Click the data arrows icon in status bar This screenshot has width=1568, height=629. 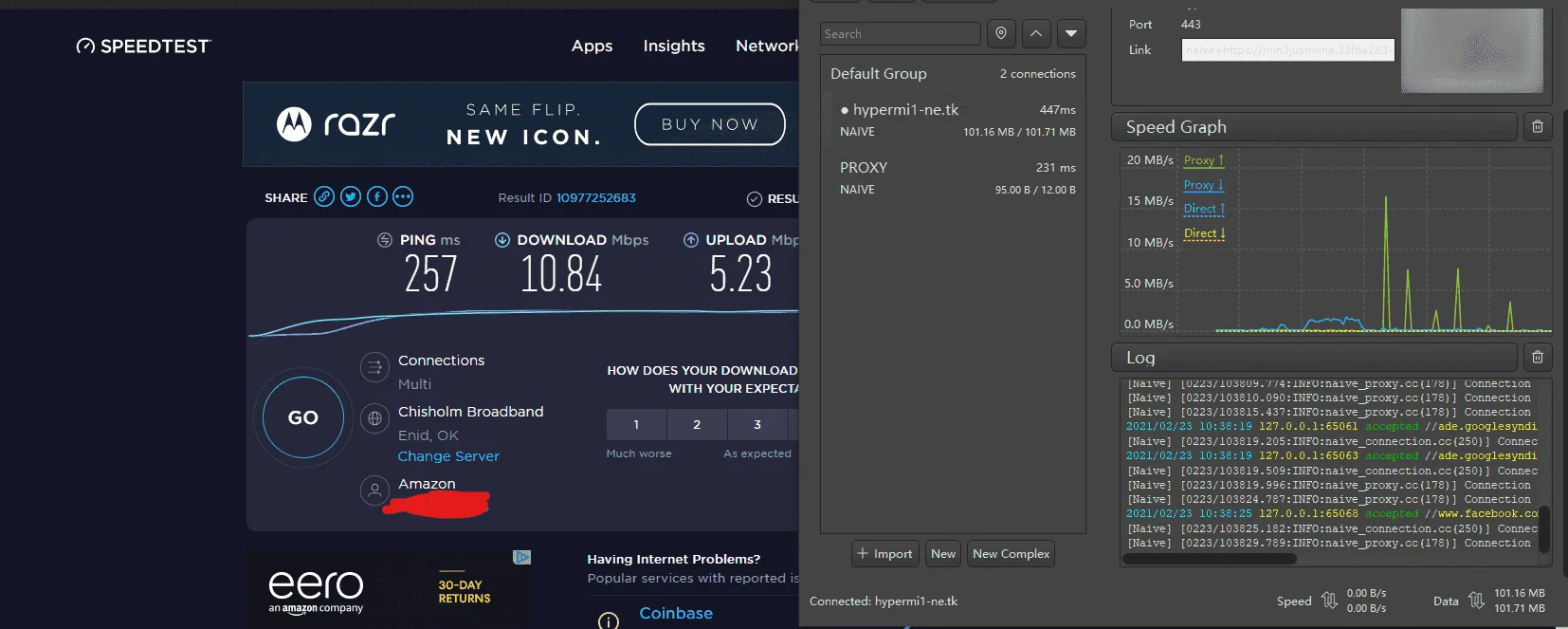tap(1476, 601)
